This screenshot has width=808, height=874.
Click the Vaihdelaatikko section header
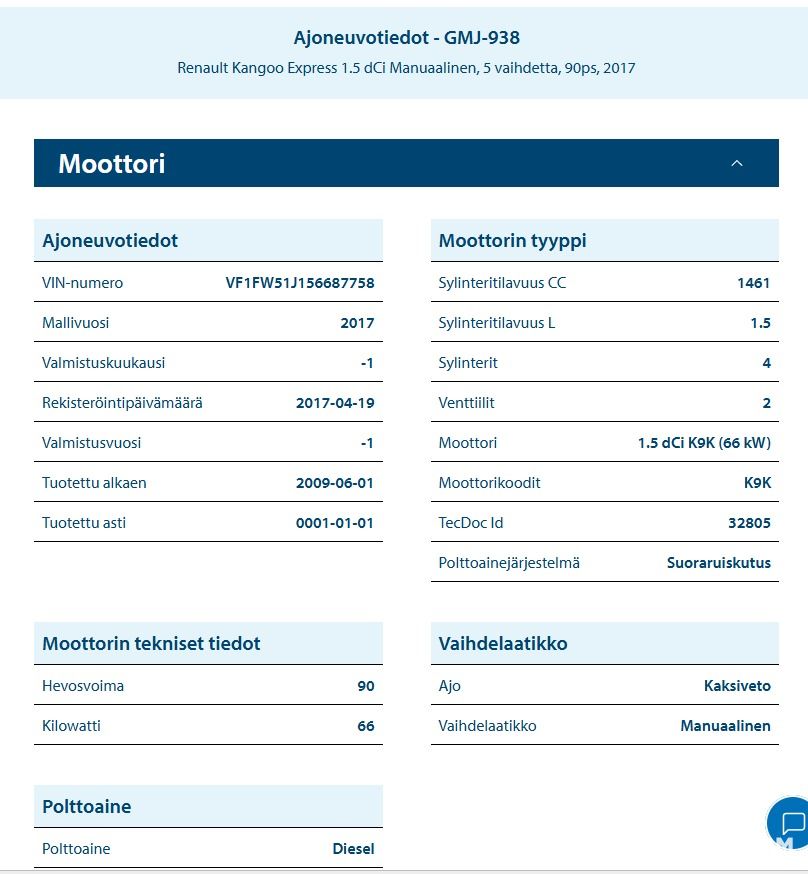(x=503, y=644)
